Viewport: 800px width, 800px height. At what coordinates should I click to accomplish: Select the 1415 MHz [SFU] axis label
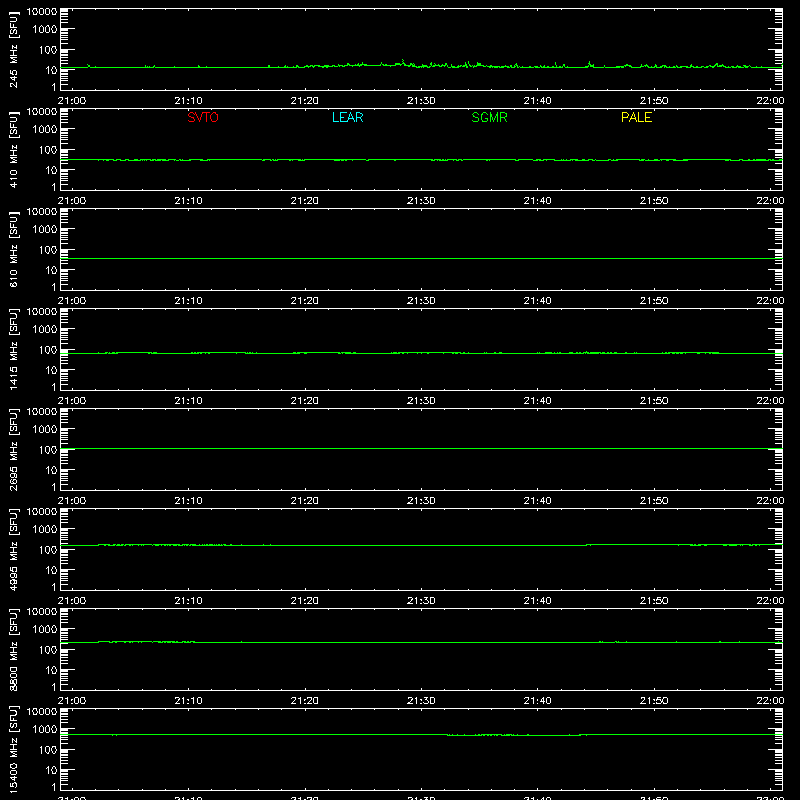click(14, 349)
